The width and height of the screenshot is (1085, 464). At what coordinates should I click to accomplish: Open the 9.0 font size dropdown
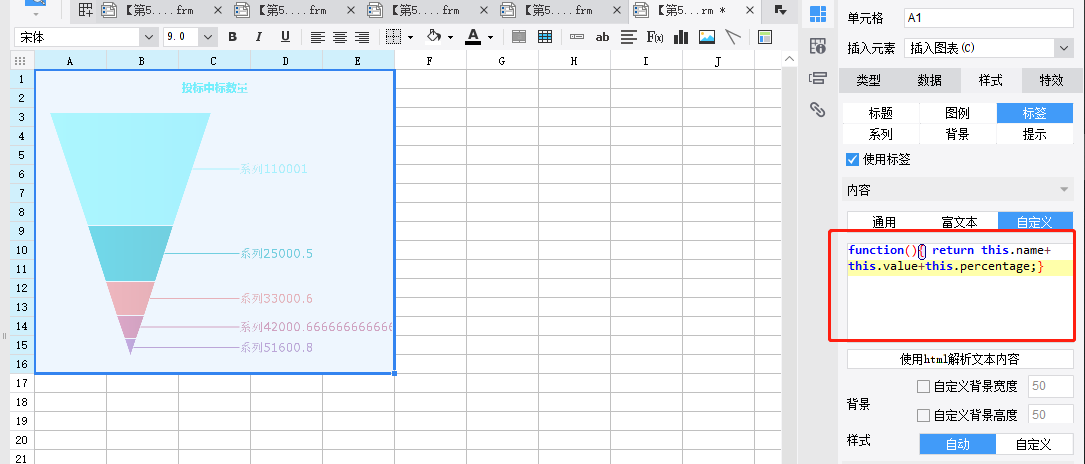pos(208,37)
